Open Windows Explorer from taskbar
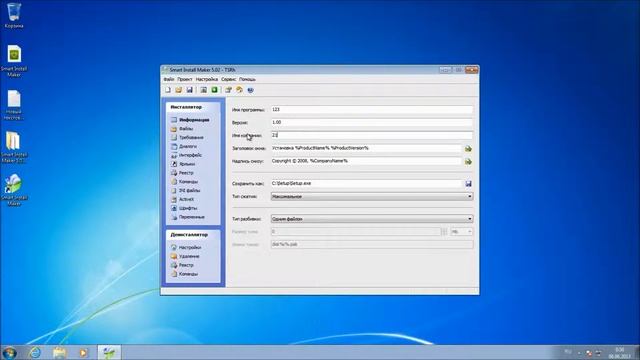This screenshot has height=360, width=640. (x=60, y=352)
